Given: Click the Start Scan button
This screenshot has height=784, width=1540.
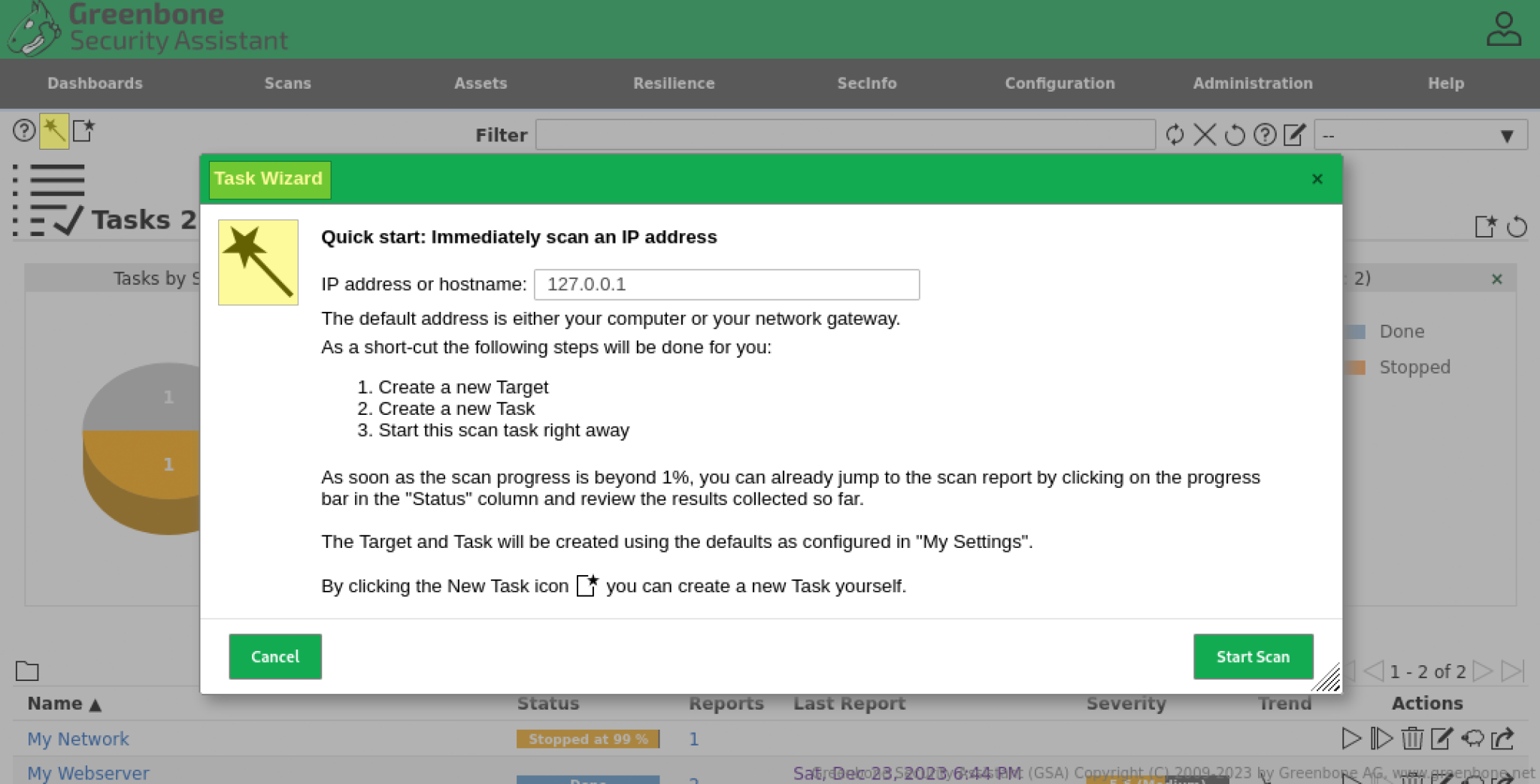Looking at the screenshot, I should [x=1253, y=656].
